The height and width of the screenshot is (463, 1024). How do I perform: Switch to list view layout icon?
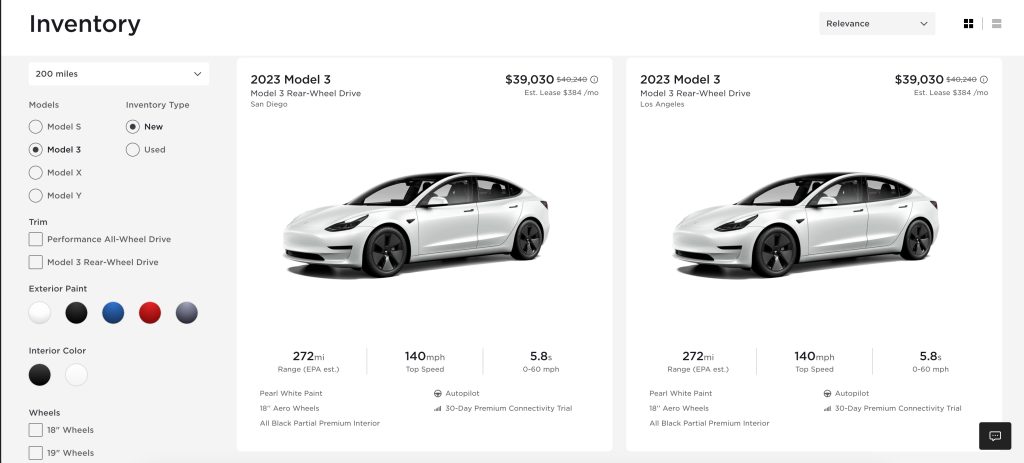tap(996, 23)
